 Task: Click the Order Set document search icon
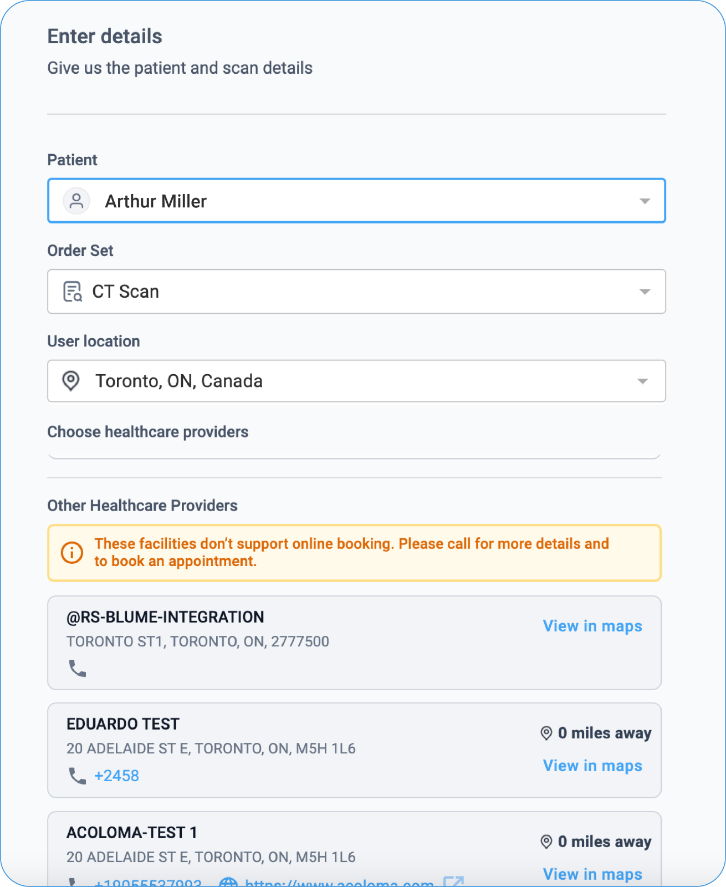click(72, 292)
